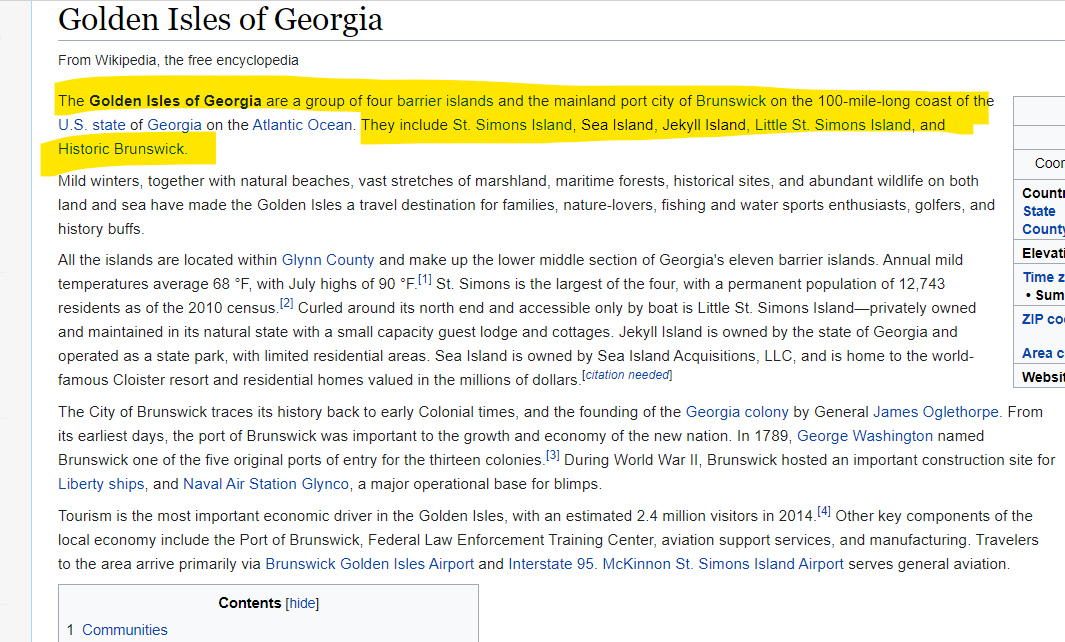Open McKinnon St. Simons Island Airport link
Image resolution: width=1065 pixels, height=642 pixels.
723,565
